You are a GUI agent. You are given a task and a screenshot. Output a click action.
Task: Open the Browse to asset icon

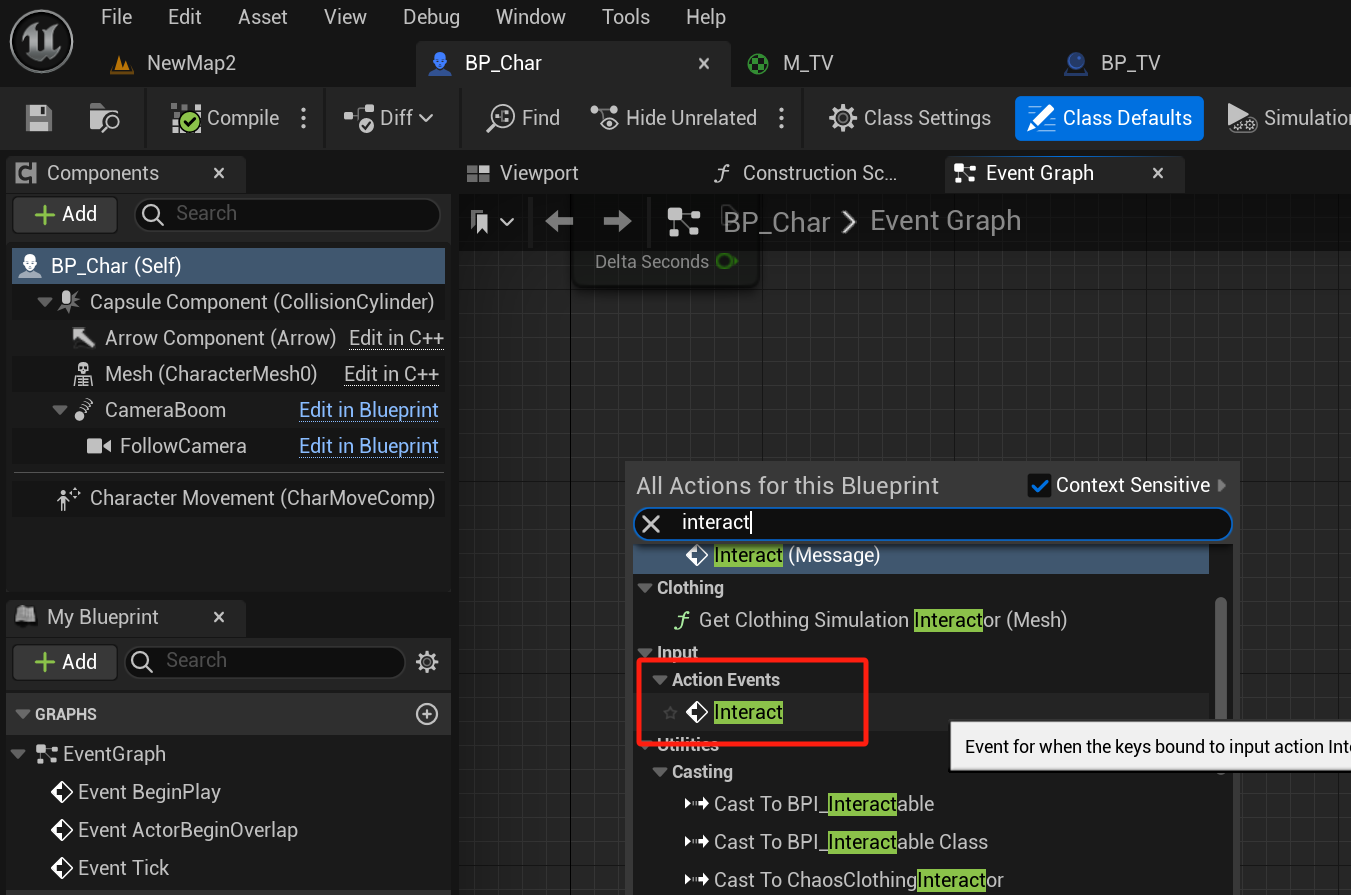pyautogui.click(x=105, y=118)
